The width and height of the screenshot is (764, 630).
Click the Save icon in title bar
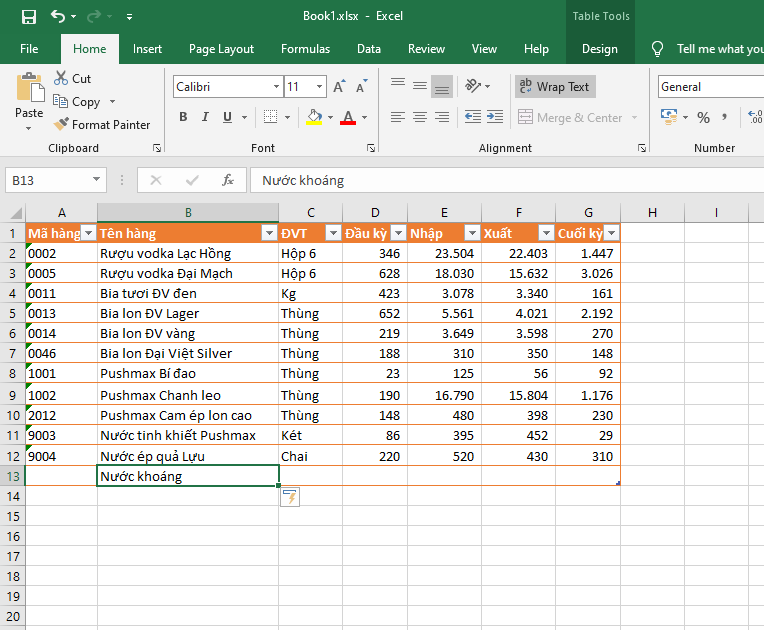click(x=28, y=17)
